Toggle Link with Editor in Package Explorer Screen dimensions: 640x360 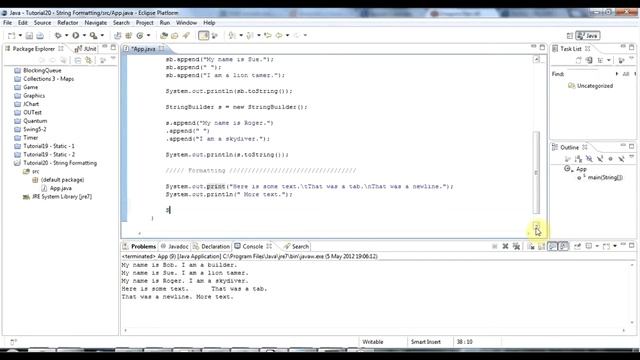pyautogui.click(x=89, y=60)
